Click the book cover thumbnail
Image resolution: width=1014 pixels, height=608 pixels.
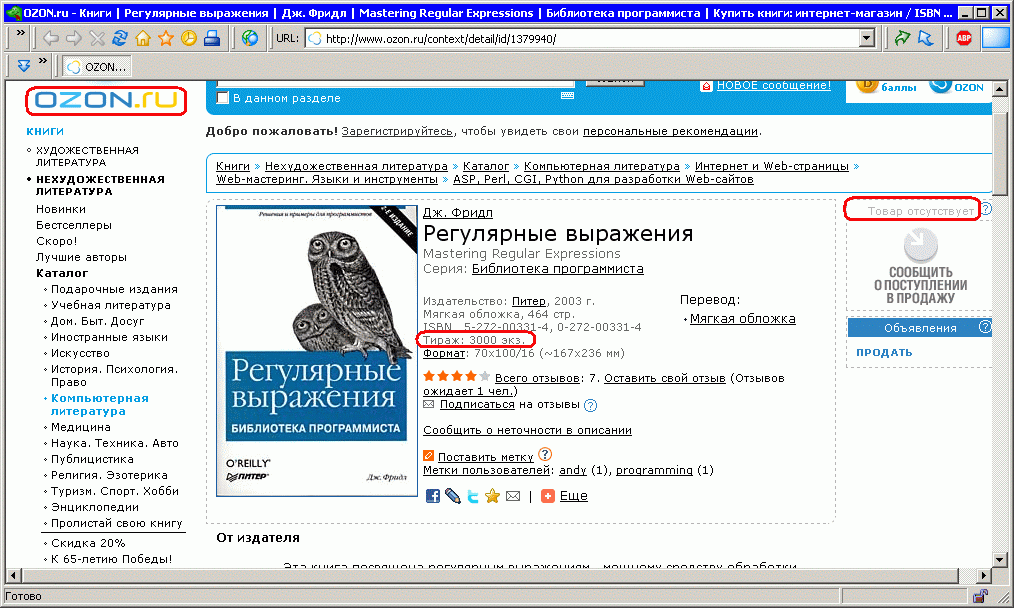click(317, 351)
